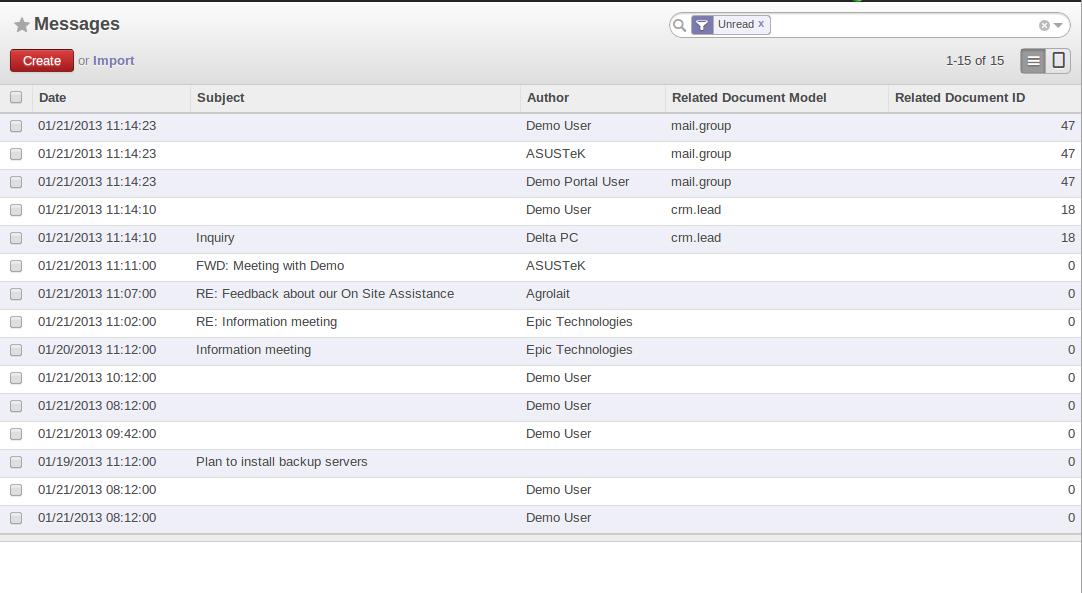Clear the search box with the round x icon

[x=1044, y=26]
